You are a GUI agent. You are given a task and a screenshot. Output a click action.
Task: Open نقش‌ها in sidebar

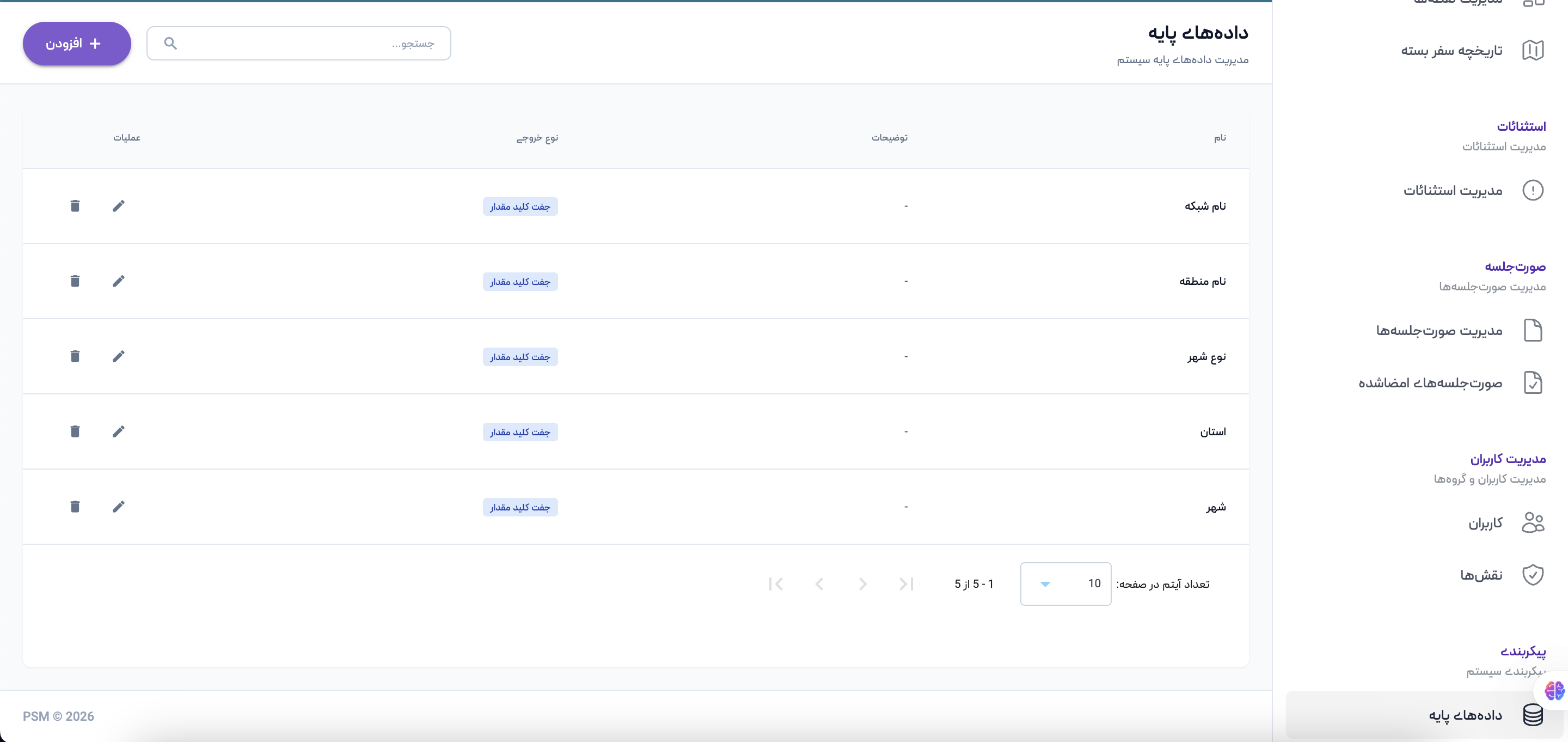(x=1481, y=574)
